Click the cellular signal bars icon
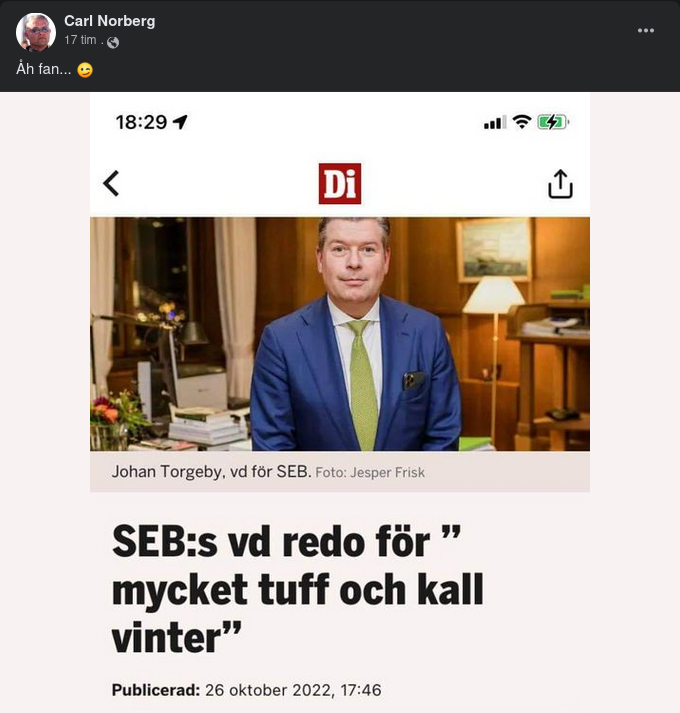Image resolution: width=680 pixels, height=713 pixels. click(495, 122)
